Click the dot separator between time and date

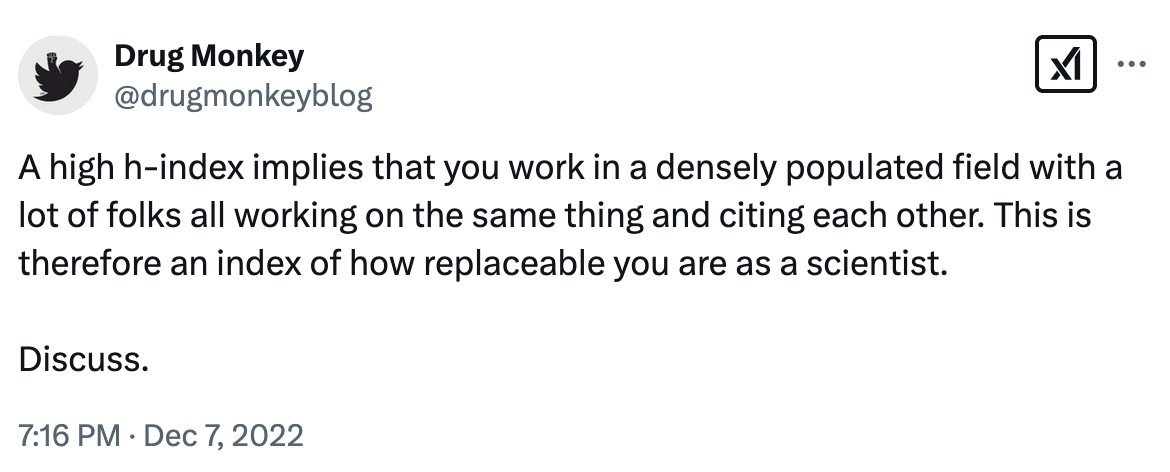click(x=132, y=435)
